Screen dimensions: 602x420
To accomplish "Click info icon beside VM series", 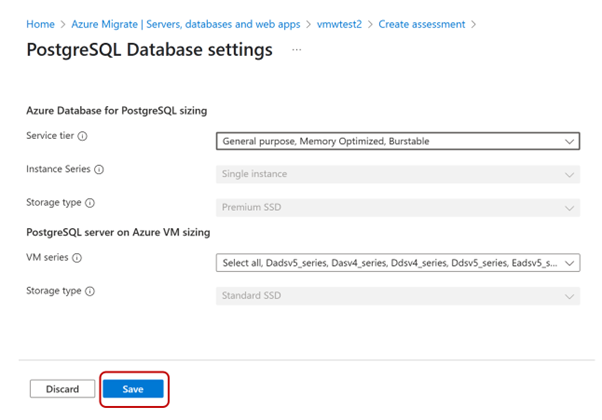I will 78,258.
